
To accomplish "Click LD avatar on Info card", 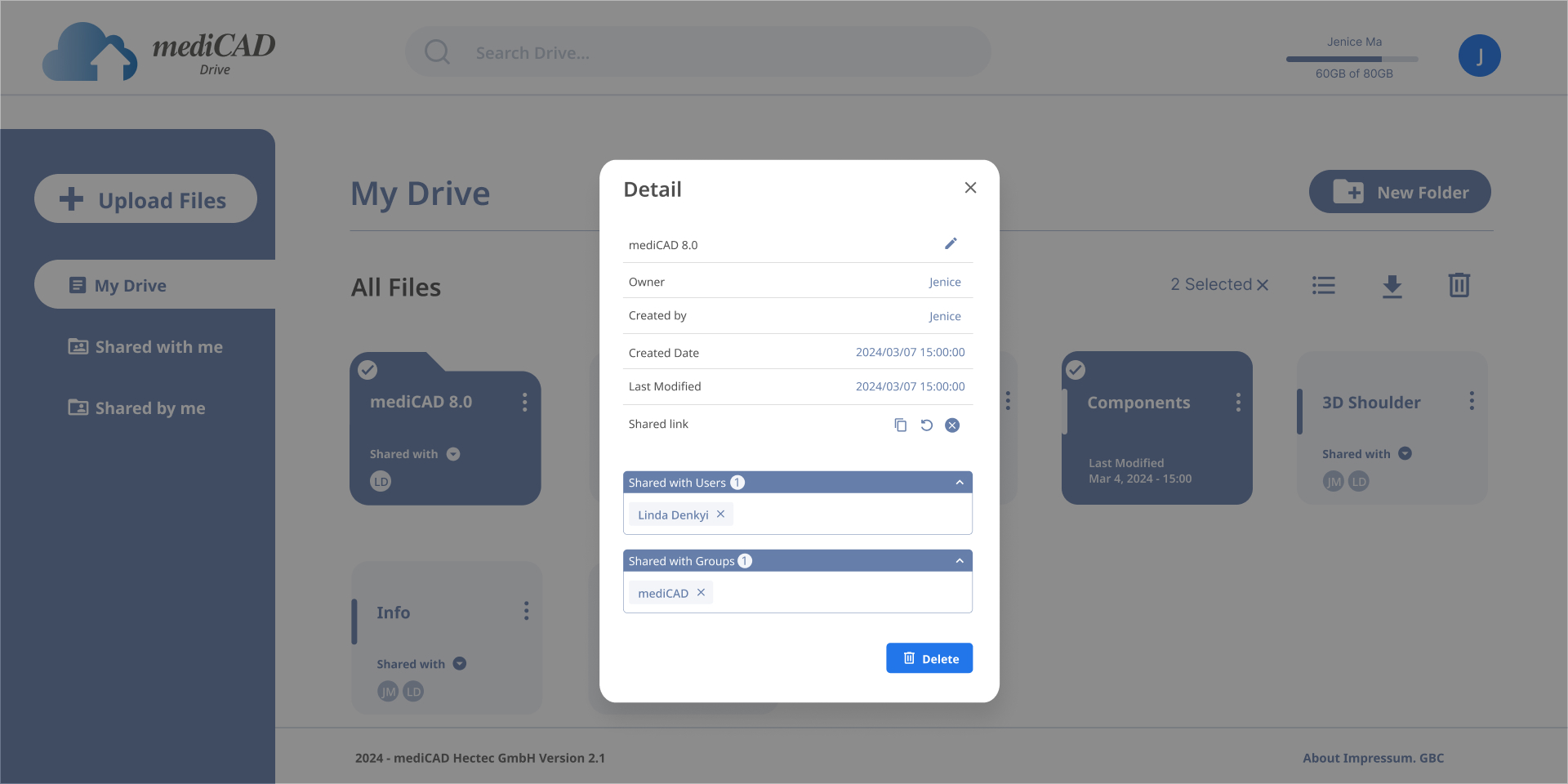I will pyautogui.click(x=413, y=692).
